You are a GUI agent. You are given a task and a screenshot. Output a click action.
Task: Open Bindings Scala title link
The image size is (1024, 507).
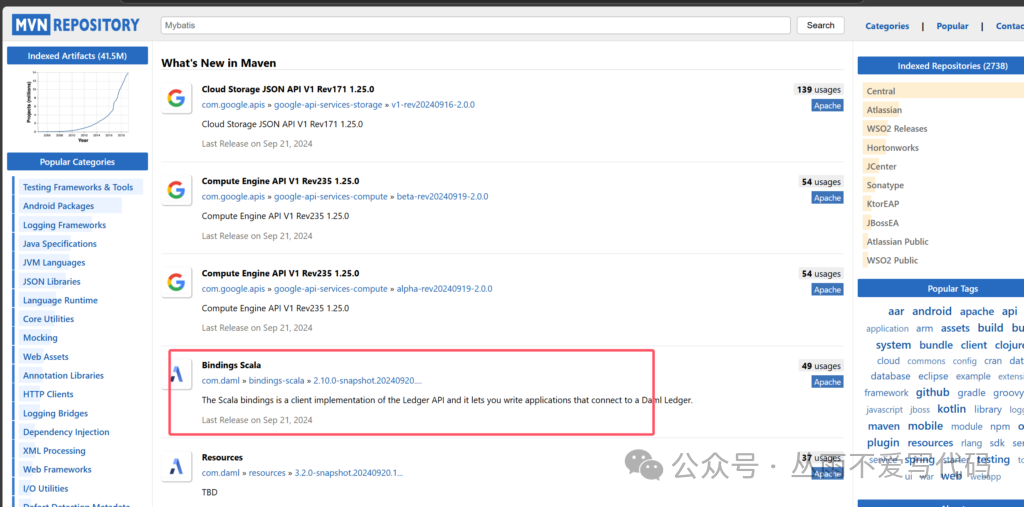tap(231, 365)
